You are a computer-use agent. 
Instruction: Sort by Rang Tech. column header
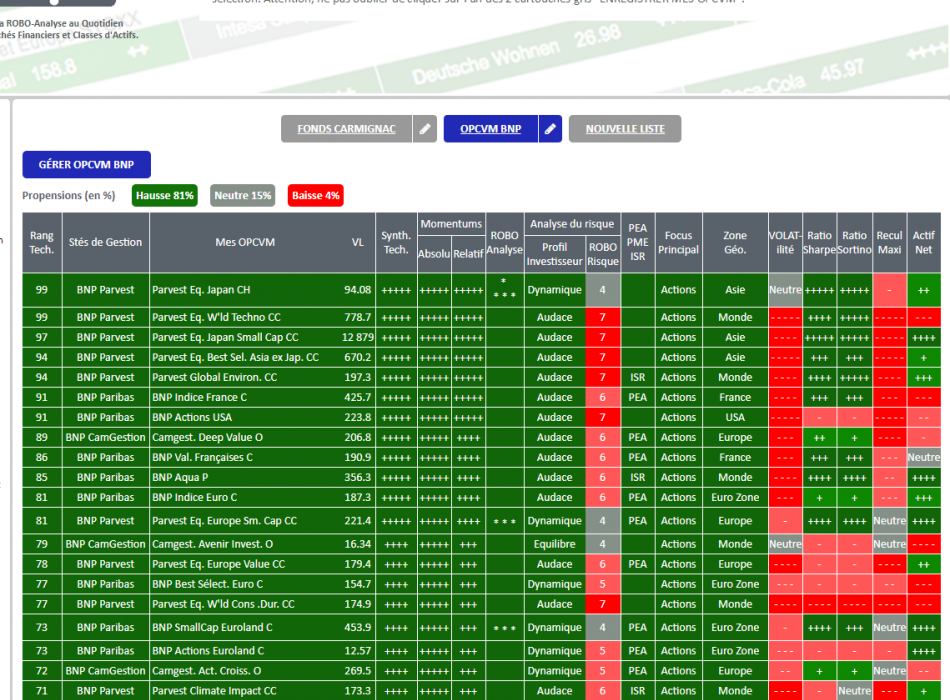pos(42,242)
